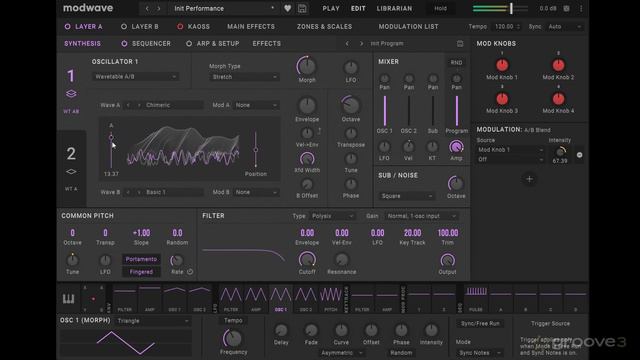Select the LFO OSC 2 waveform thumbnail
The height and width of the screenshot is (360, 640).
pos(306,298)
